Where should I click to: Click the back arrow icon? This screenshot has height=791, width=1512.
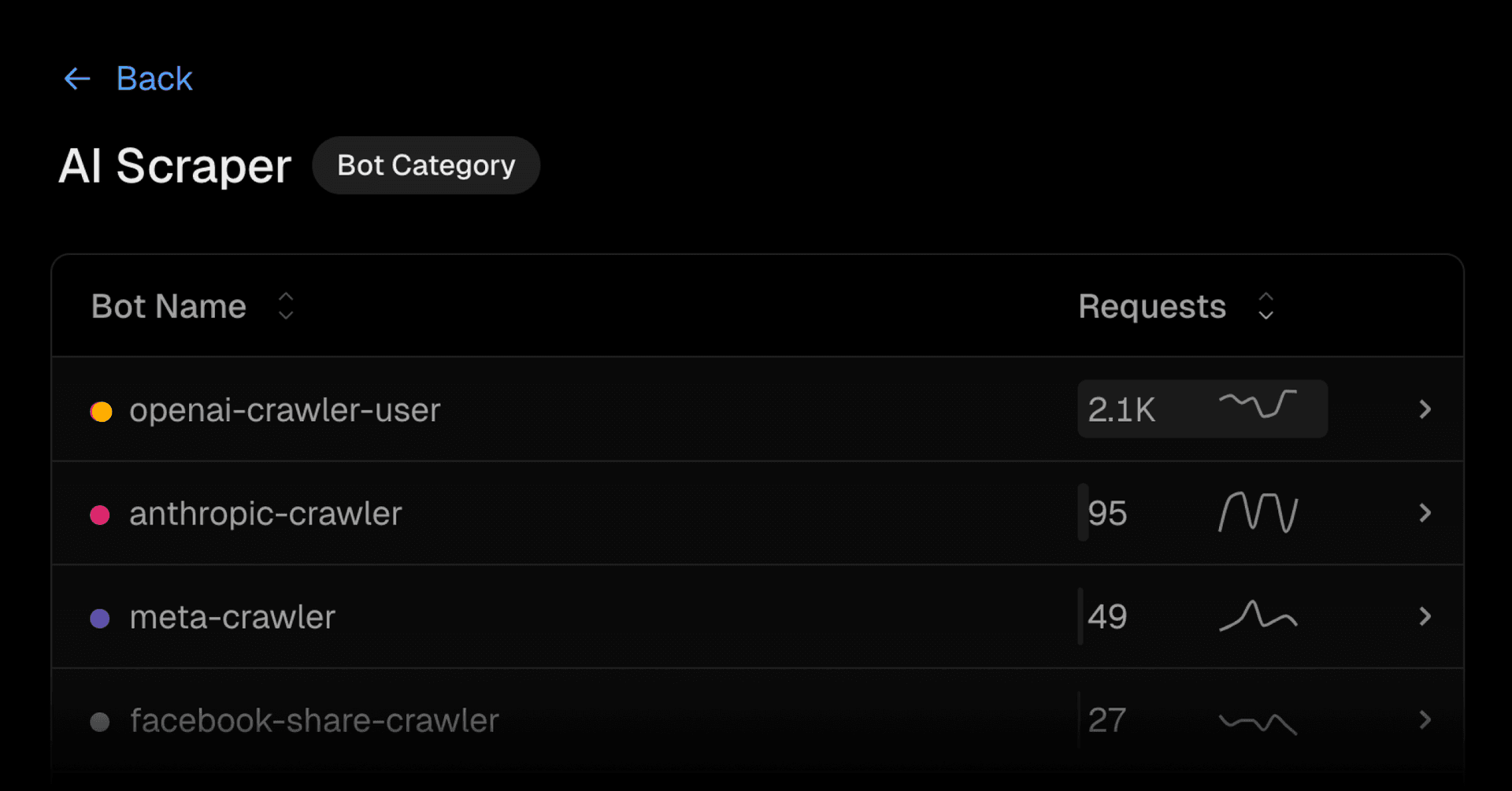(x=77, y=79)
